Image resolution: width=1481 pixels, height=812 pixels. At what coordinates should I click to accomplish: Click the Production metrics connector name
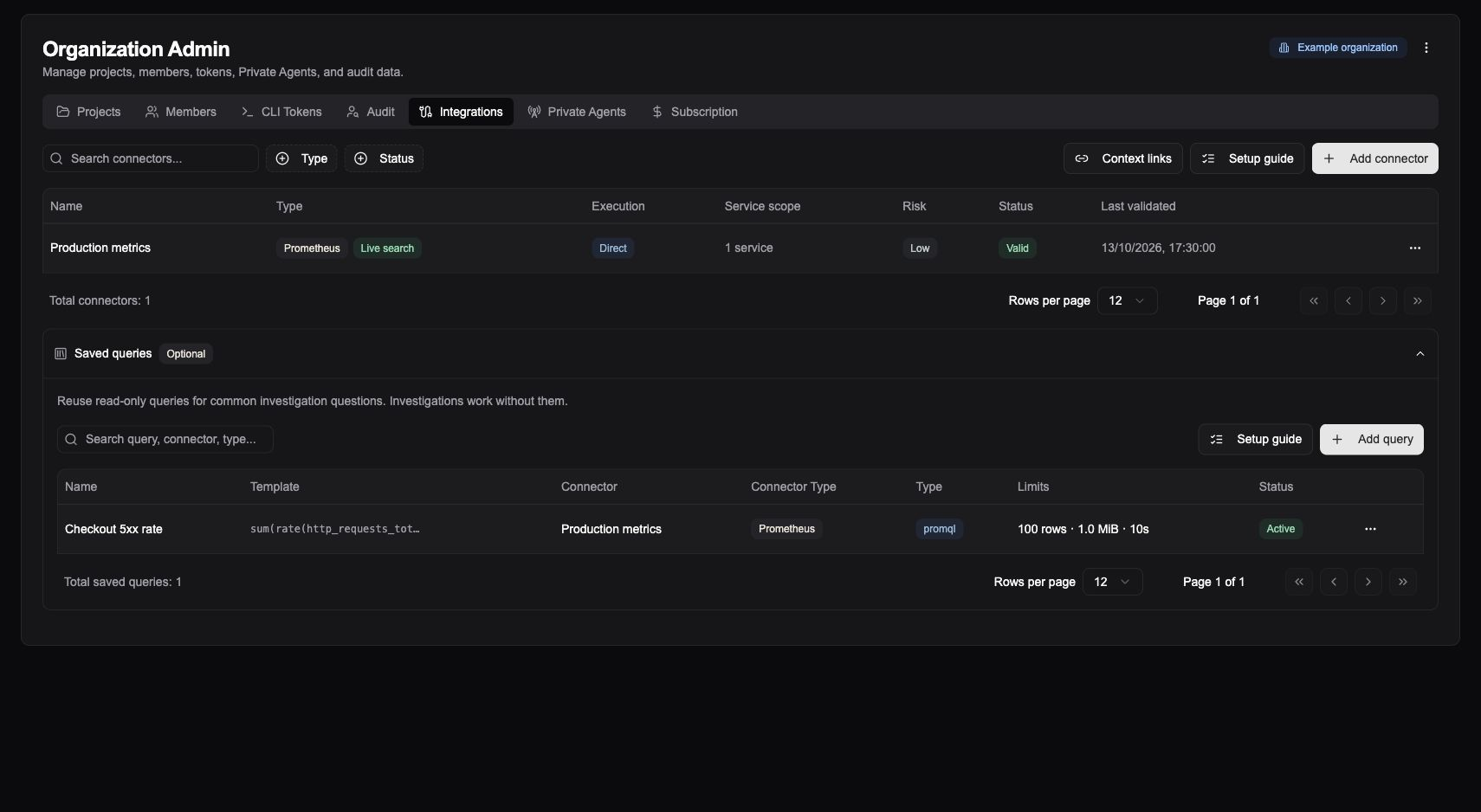[x=100, y=248]
